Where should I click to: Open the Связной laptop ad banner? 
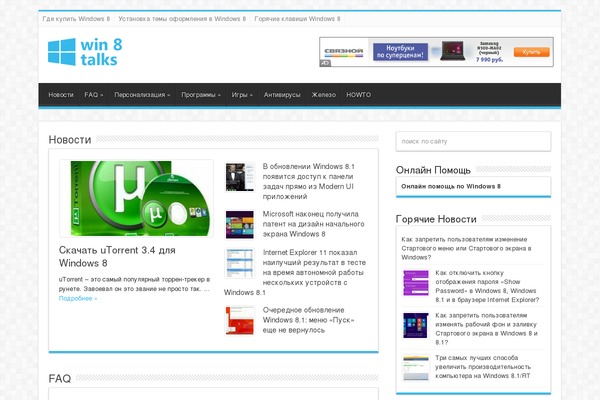(437, 52)
